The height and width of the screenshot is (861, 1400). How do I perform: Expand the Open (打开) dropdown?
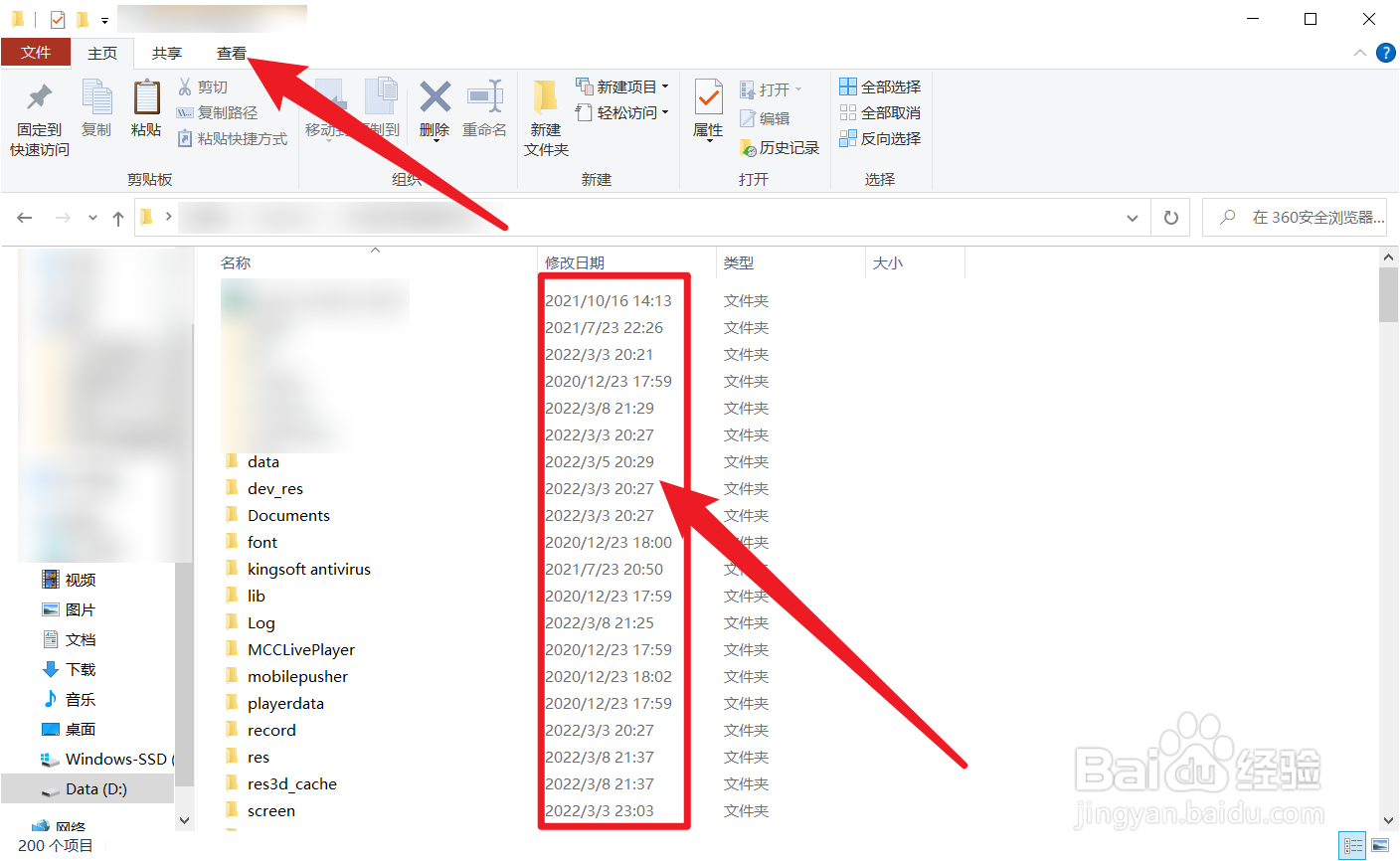(797, 89)
